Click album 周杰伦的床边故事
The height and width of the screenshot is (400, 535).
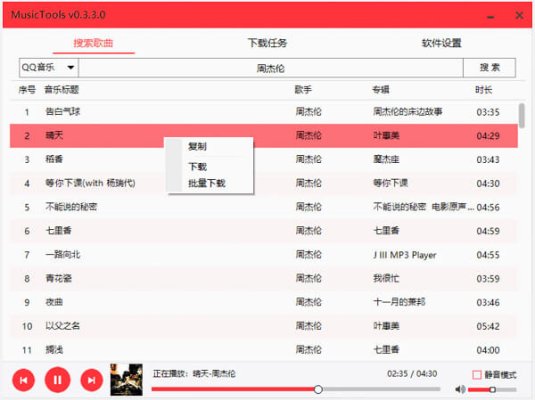point(408,112)
